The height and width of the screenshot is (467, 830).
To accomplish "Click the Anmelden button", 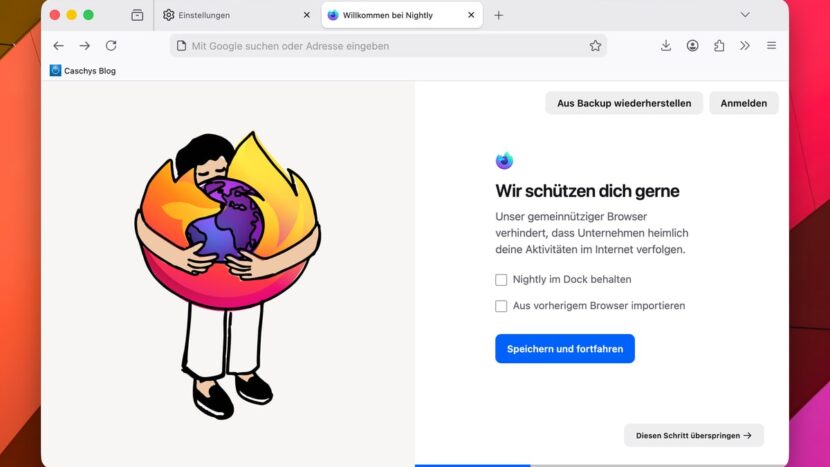I will [744, 103].
